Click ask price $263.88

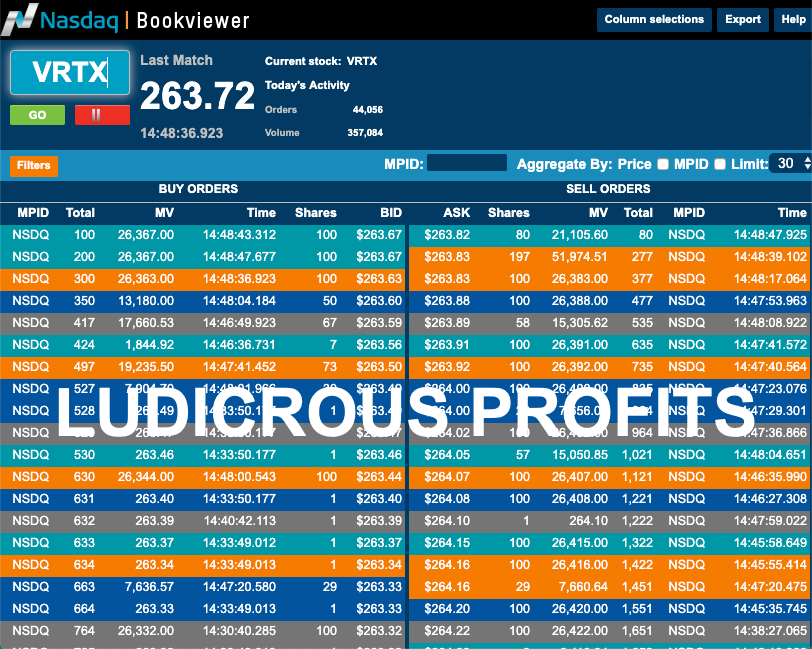coord(447,301)
